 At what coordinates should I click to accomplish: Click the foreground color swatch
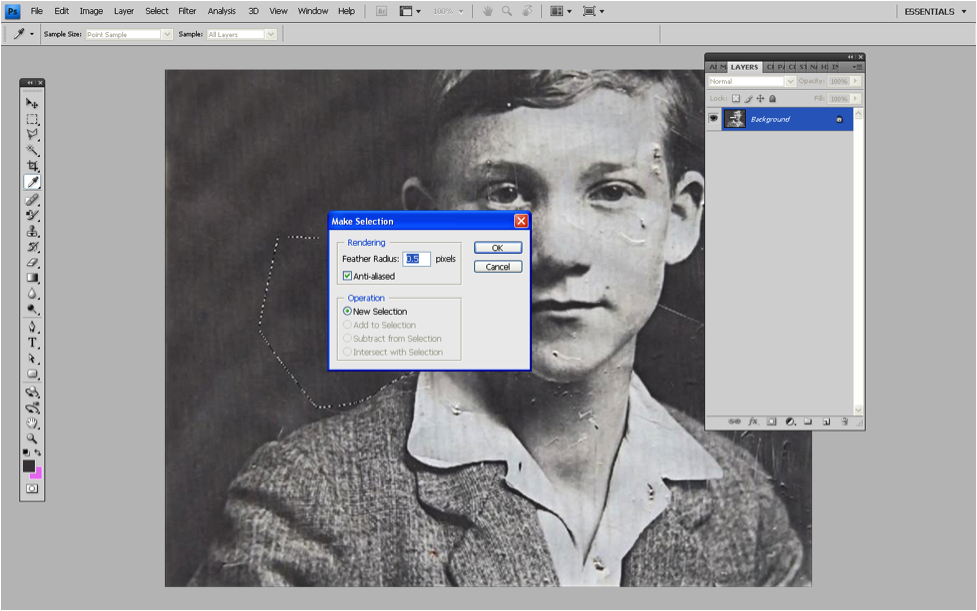(x=29, y=466)
